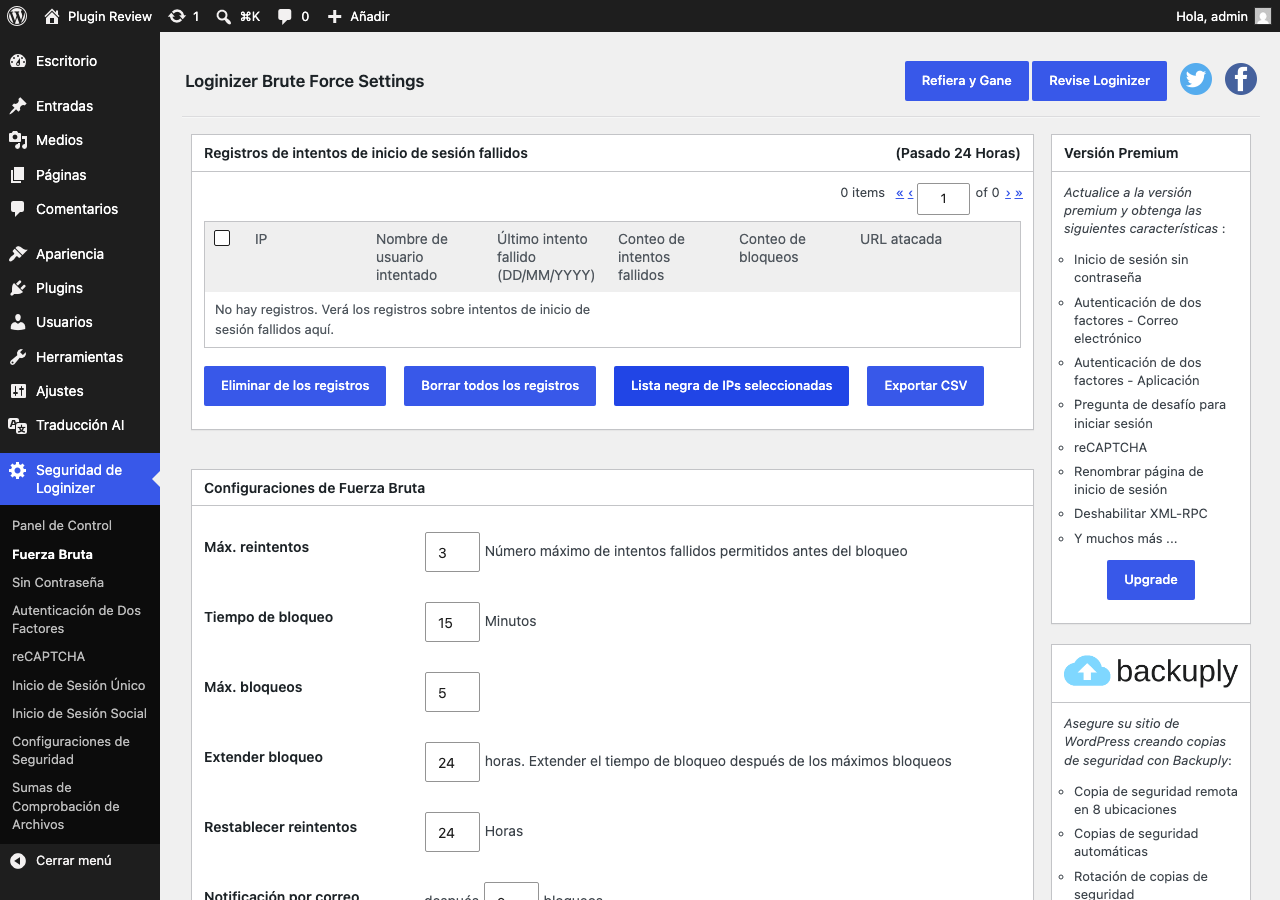1280x900 pixels.
Task: Open Configuraciones de Seguridad submenu
Action: 71,750
